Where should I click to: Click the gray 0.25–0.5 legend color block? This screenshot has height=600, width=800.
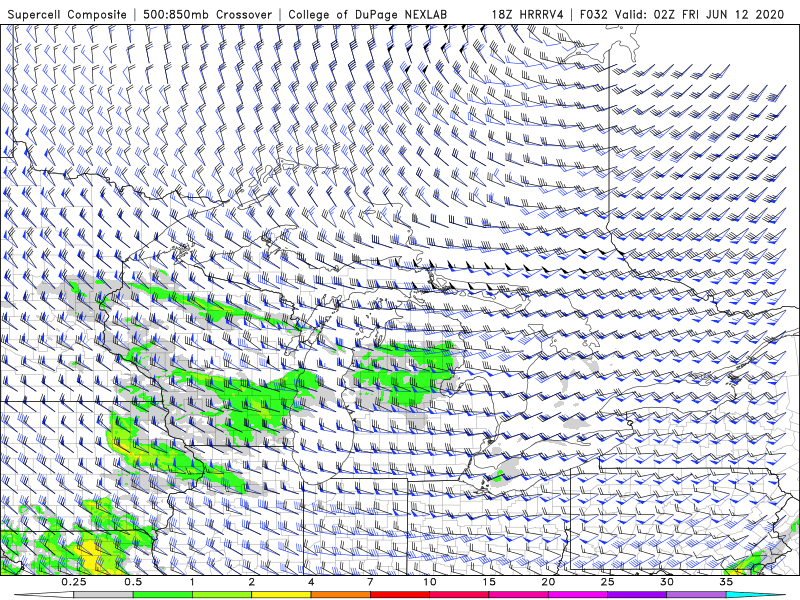(x=103, y=595)
